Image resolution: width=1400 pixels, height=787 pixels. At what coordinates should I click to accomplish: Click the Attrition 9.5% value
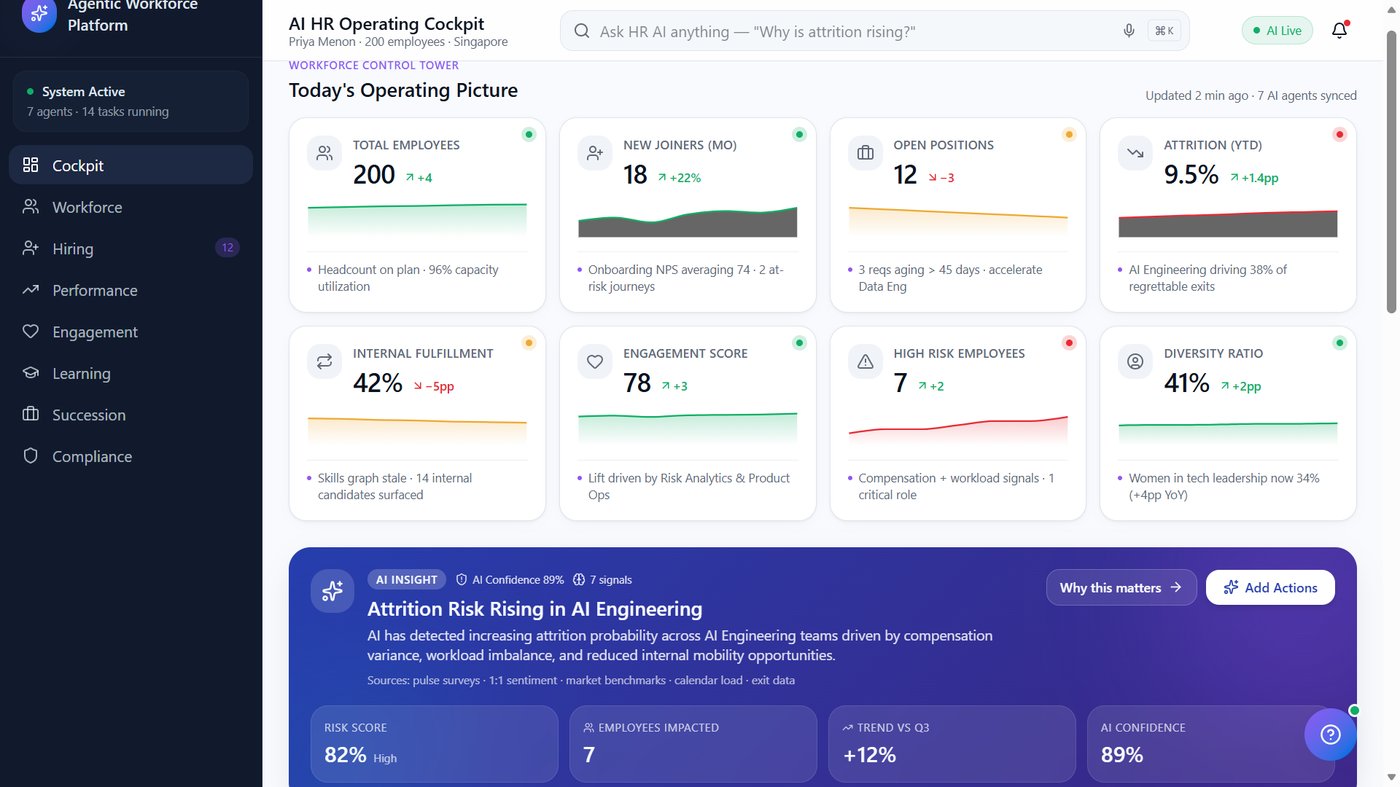point(1191,175)
